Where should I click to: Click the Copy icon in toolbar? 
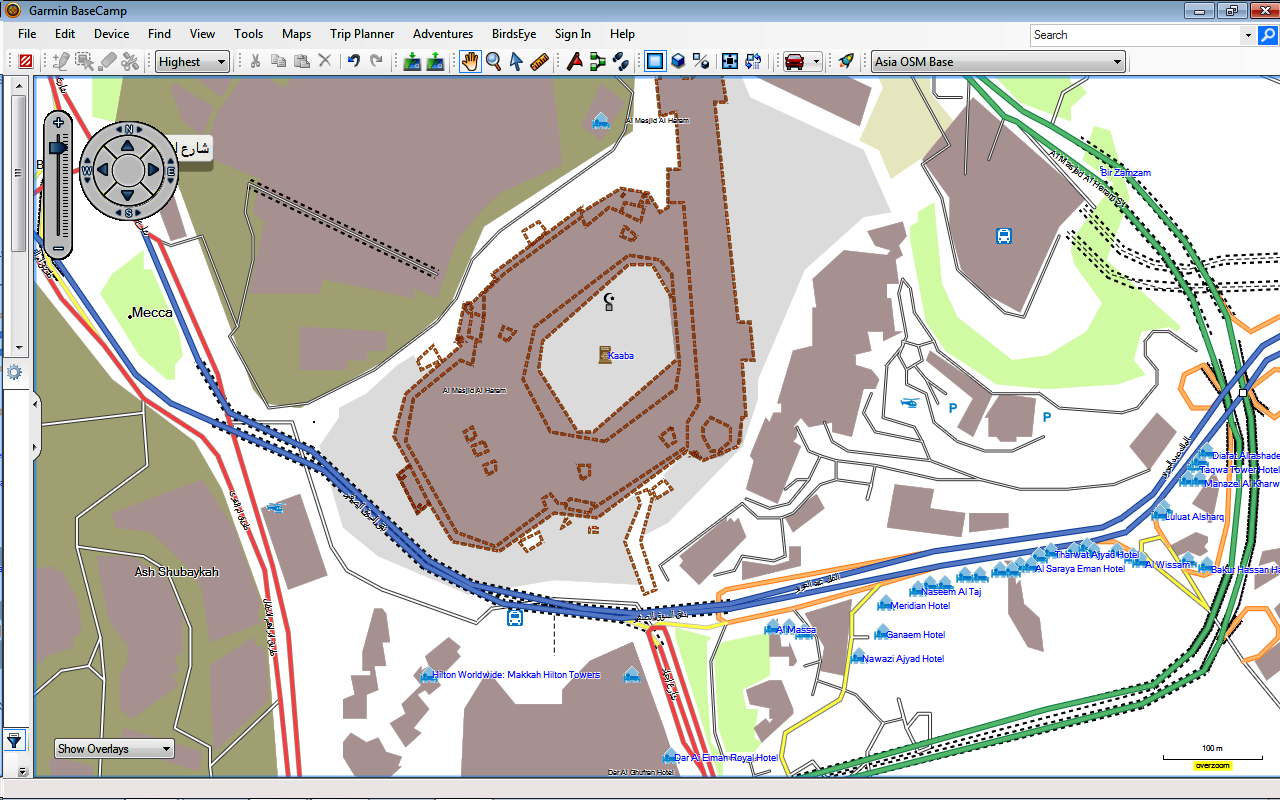(278, 61)
